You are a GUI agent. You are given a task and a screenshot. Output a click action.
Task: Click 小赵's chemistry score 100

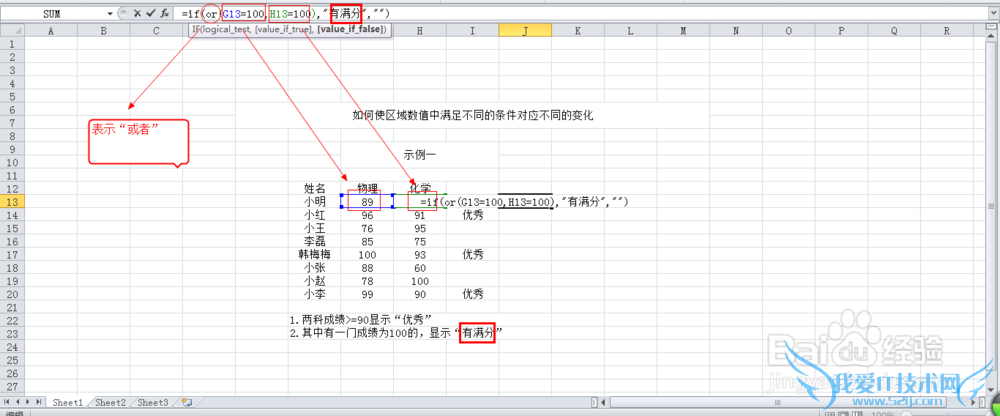tap(420, 281)
